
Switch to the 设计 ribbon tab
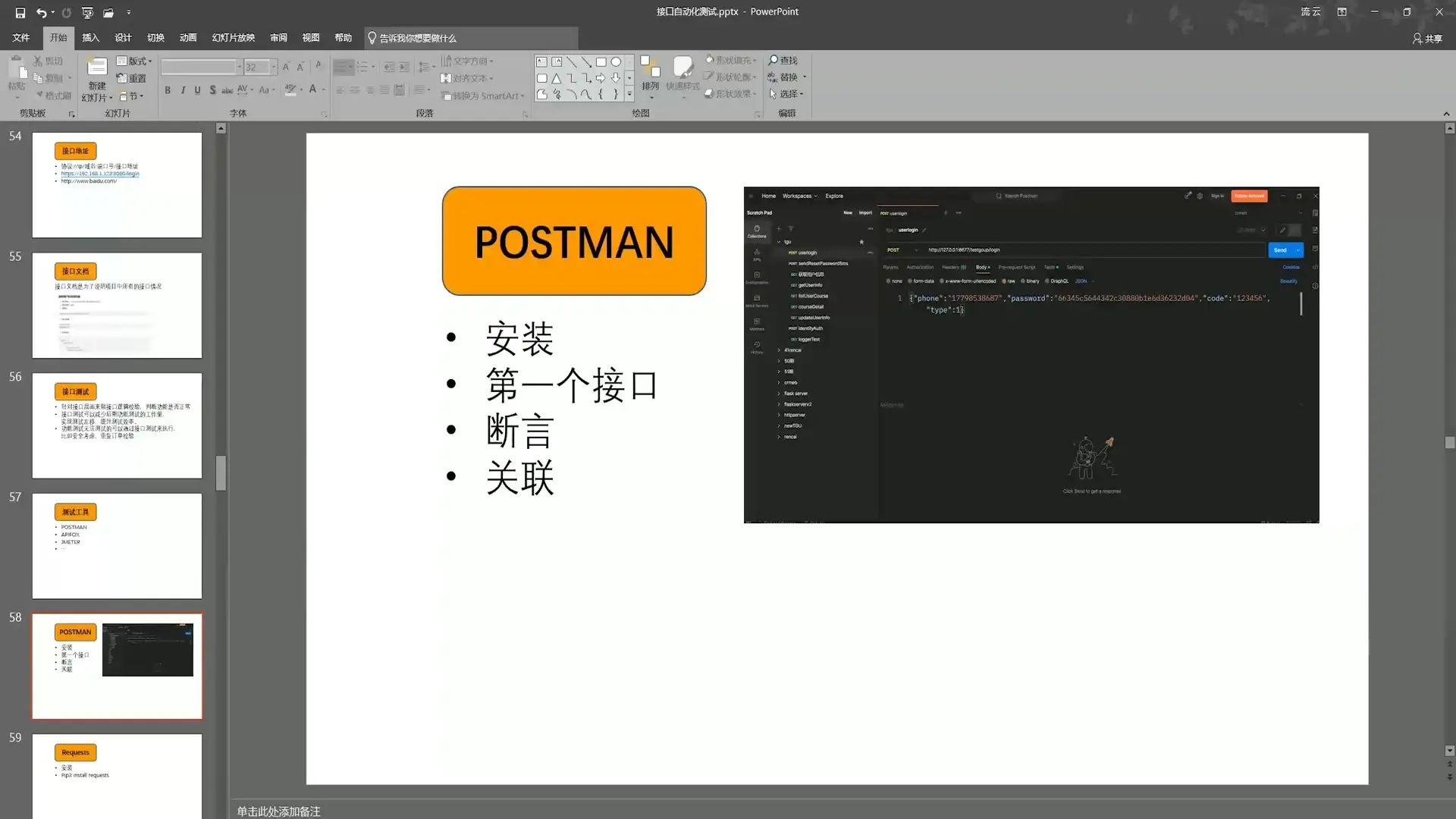point(123,37)
